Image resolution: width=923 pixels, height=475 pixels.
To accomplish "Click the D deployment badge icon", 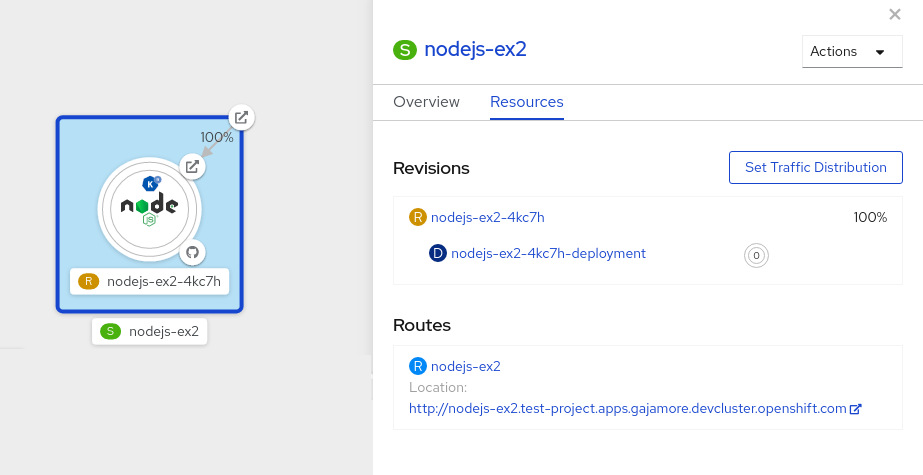I will tap(438, 254).
